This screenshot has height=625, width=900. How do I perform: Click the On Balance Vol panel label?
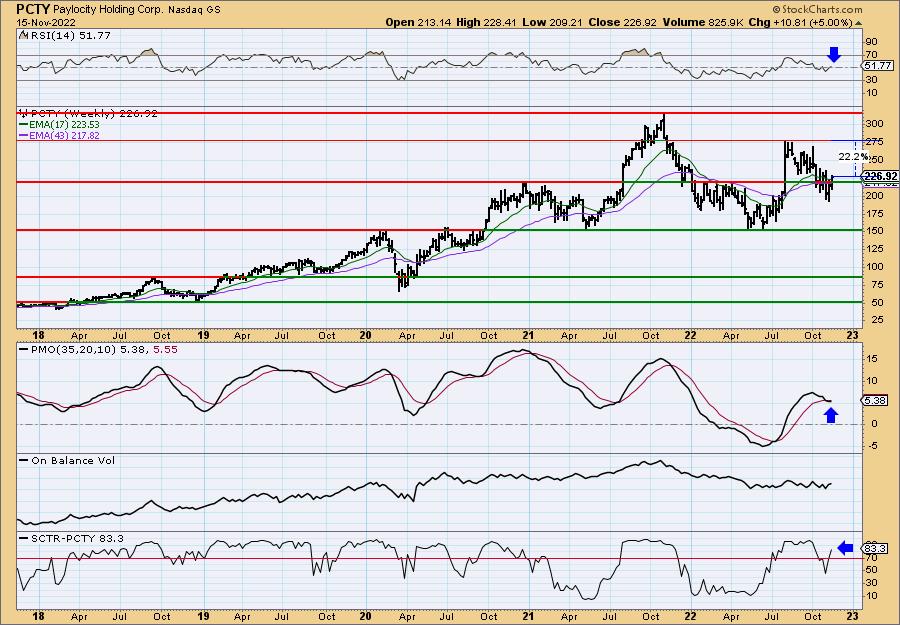pos(66,460)
